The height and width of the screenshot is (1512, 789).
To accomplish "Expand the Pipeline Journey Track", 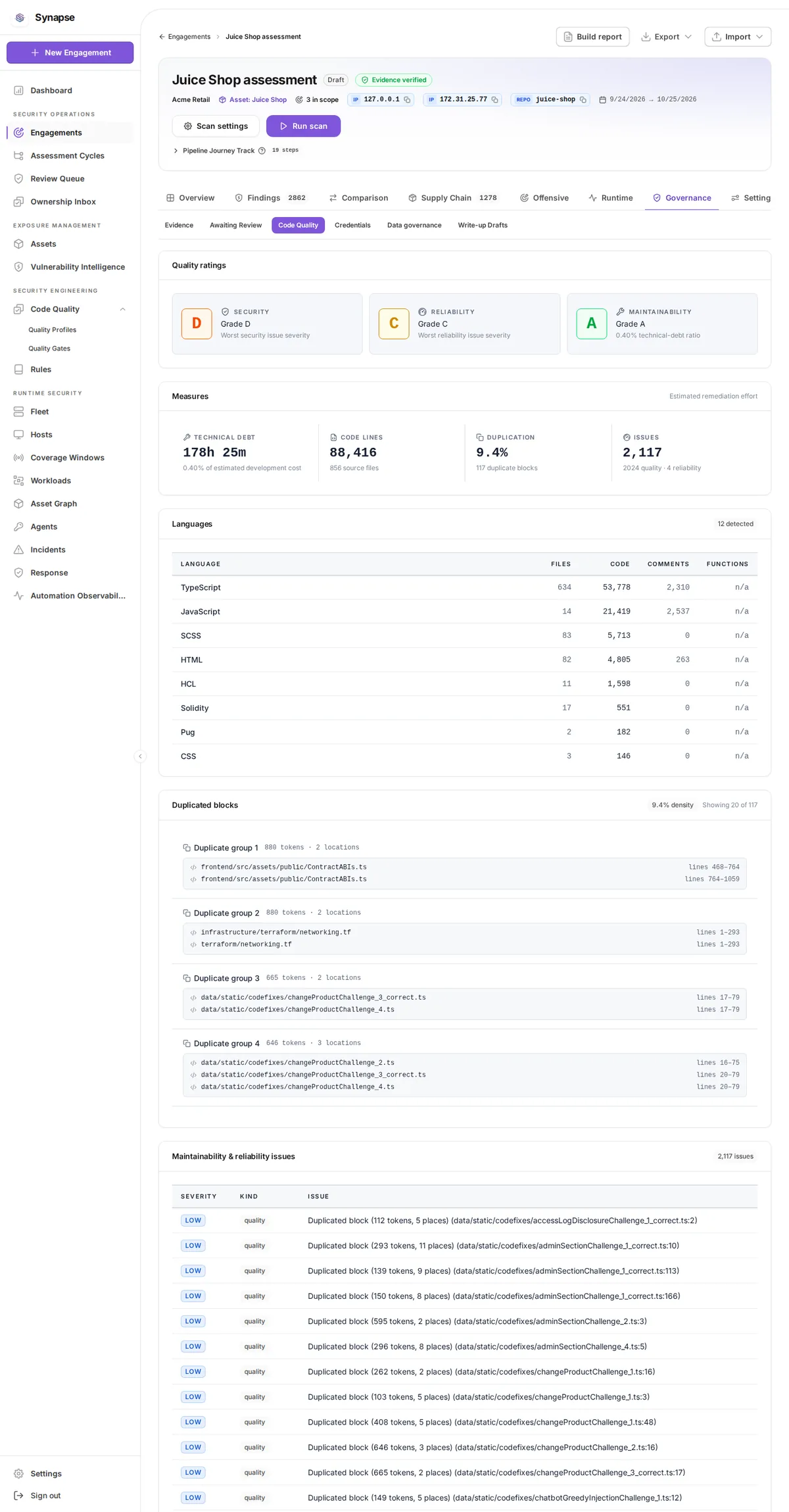I will [176, 151].
